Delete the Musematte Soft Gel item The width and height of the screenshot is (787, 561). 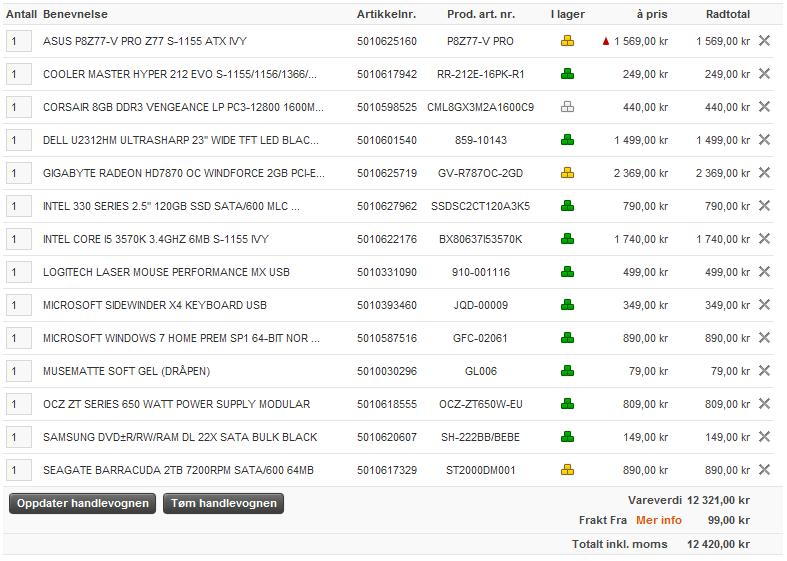764,371
